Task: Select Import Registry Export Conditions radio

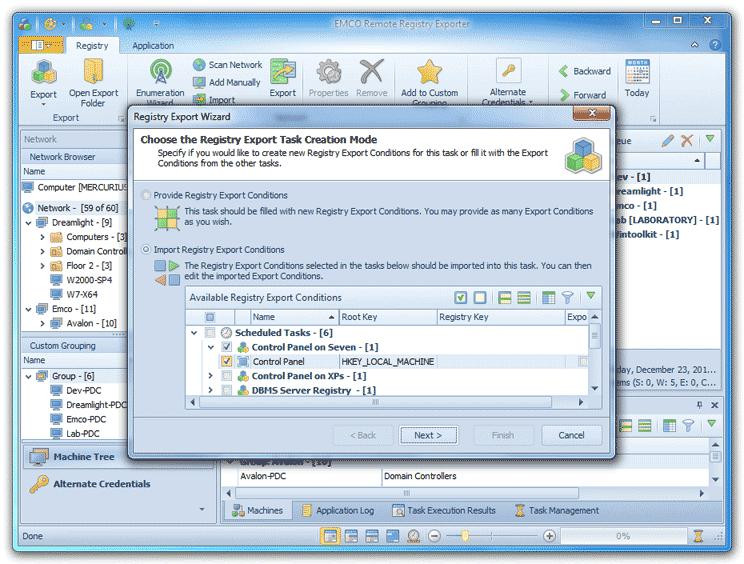Action: 146,250
